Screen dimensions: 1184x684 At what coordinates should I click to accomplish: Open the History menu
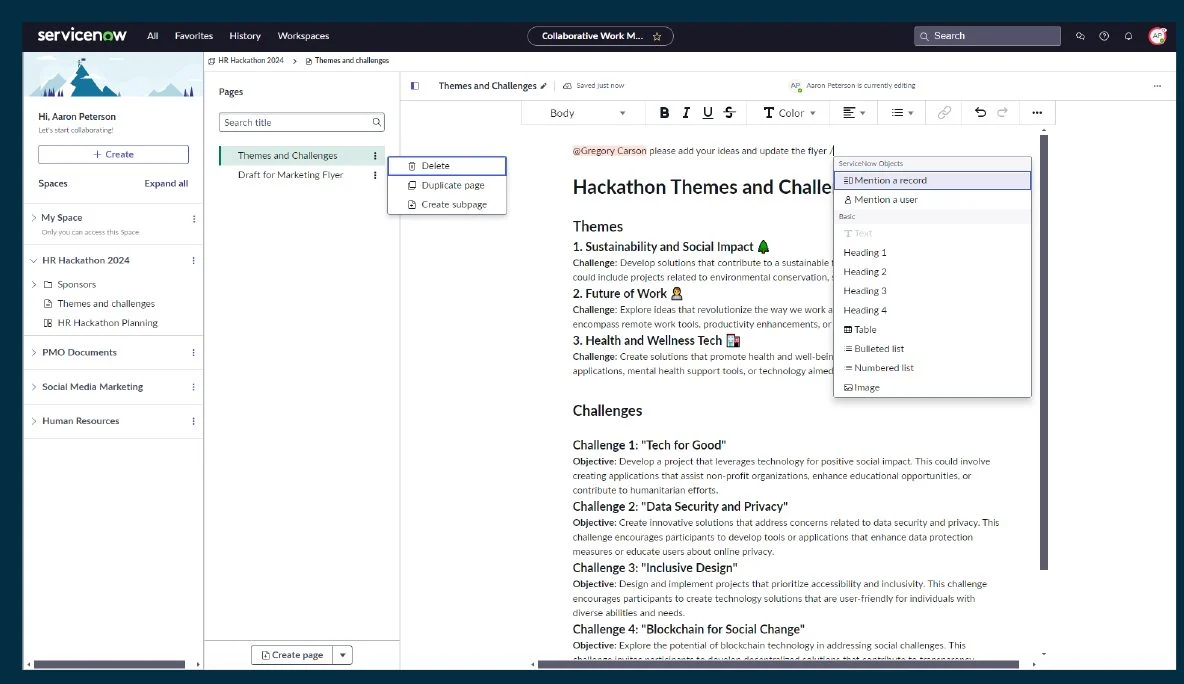pos(245,36)
